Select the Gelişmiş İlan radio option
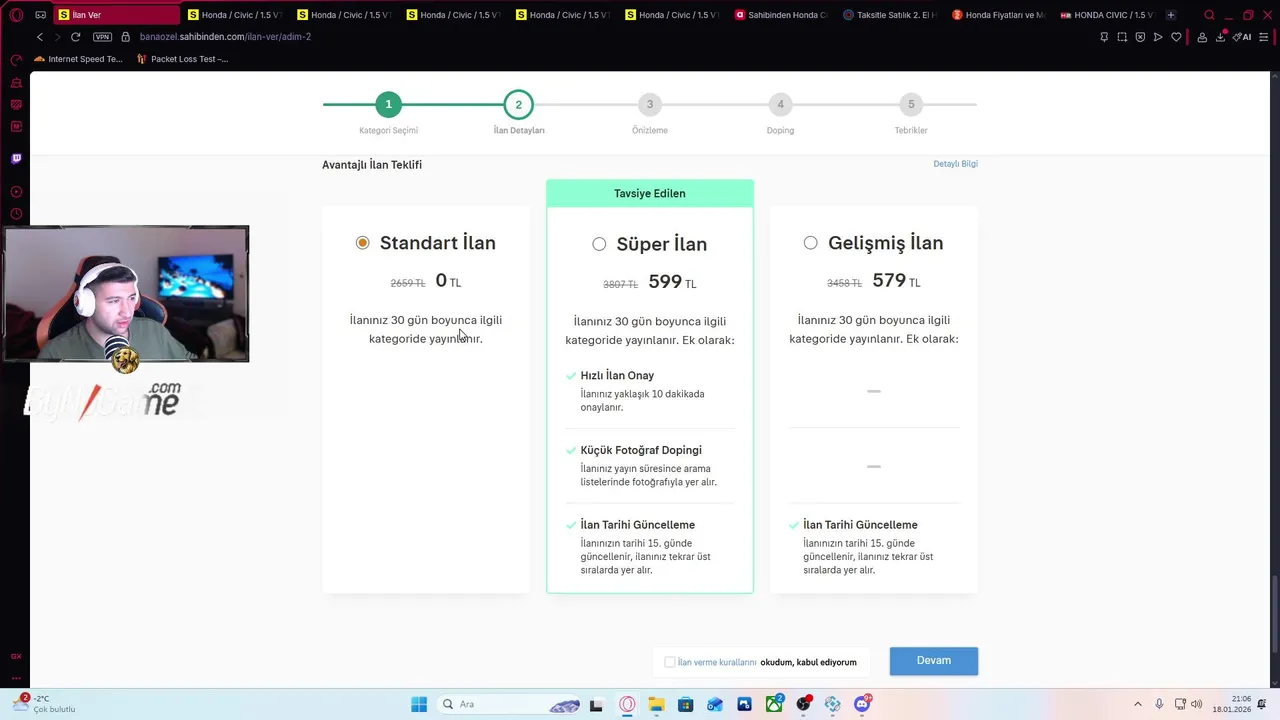This screenshot has height=720, width=1280. (810, 243)
